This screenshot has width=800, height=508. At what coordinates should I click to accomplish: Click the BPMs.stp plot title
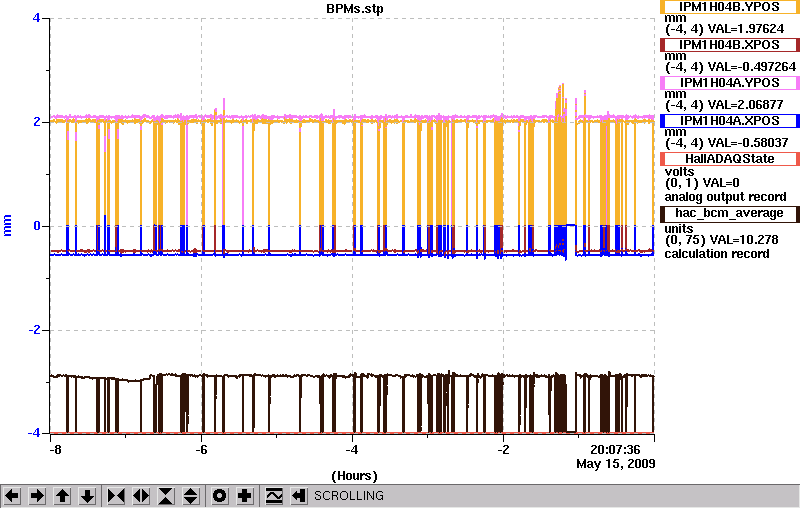pos(355,9)
